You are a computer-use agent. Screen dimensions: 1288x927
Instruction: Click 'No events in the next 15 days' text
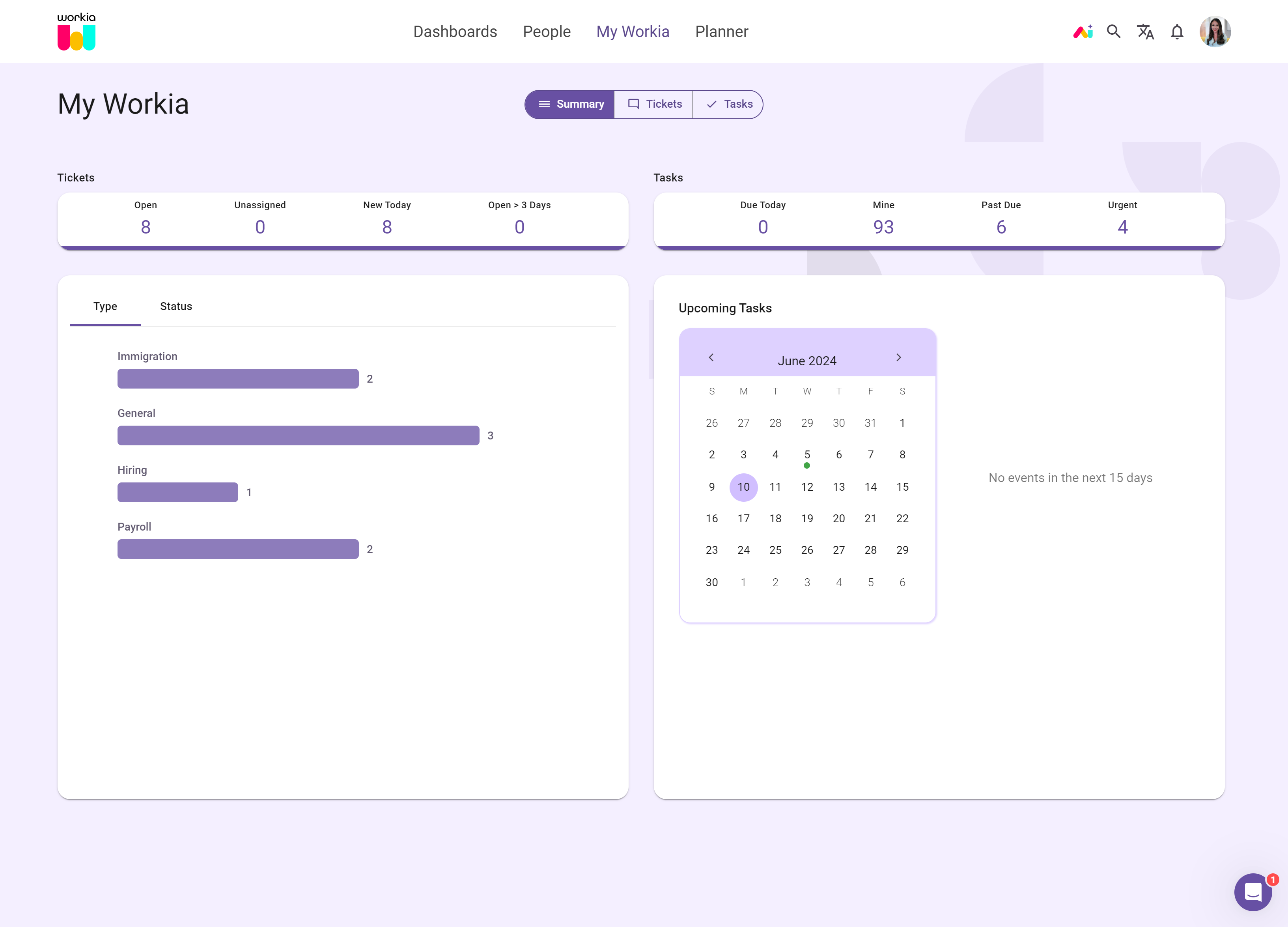pos(1070,478)
